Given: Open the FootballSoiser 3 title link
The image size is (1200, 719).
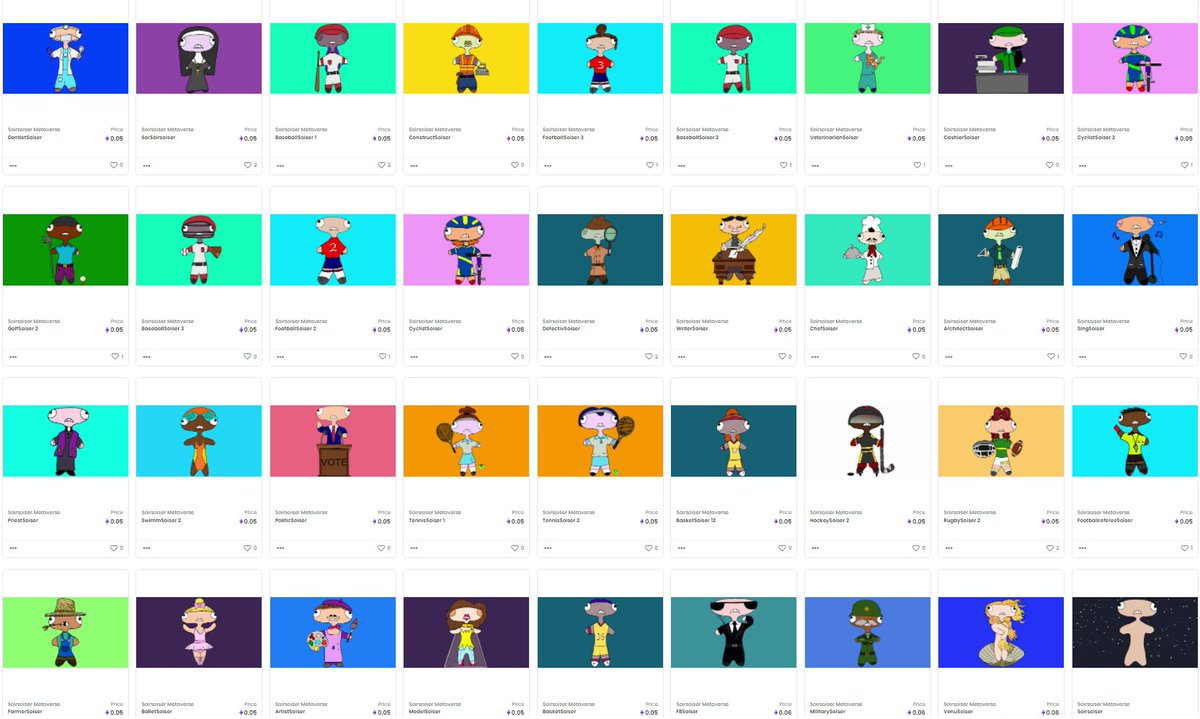Looking at the screenshot, I should [563, 138].
